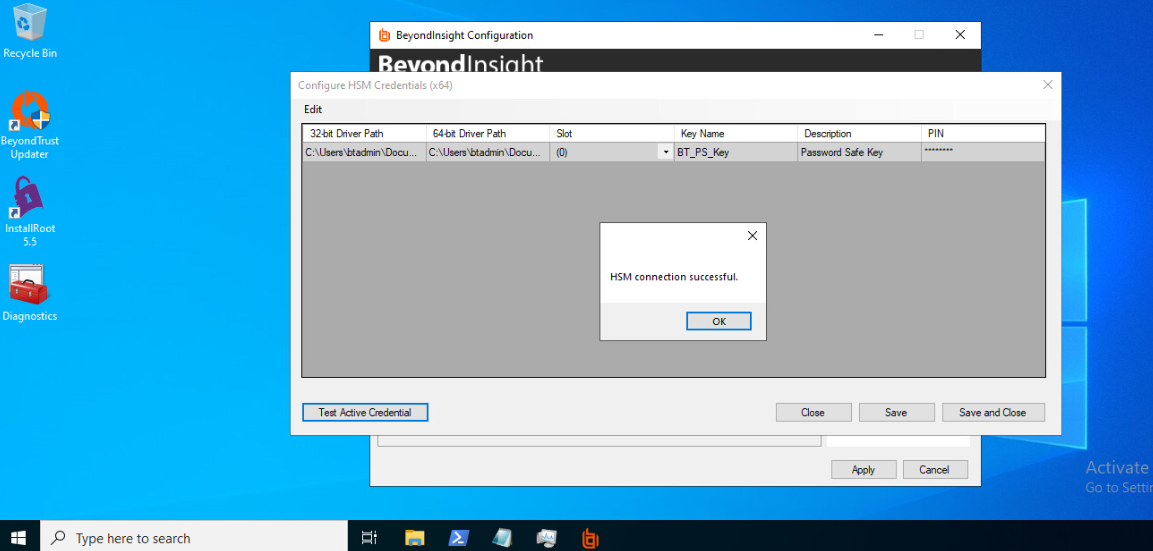This screenshot has width=1153, height=551.
Task: Expand the Slot dropdown arrow
Action: (666, 152)
